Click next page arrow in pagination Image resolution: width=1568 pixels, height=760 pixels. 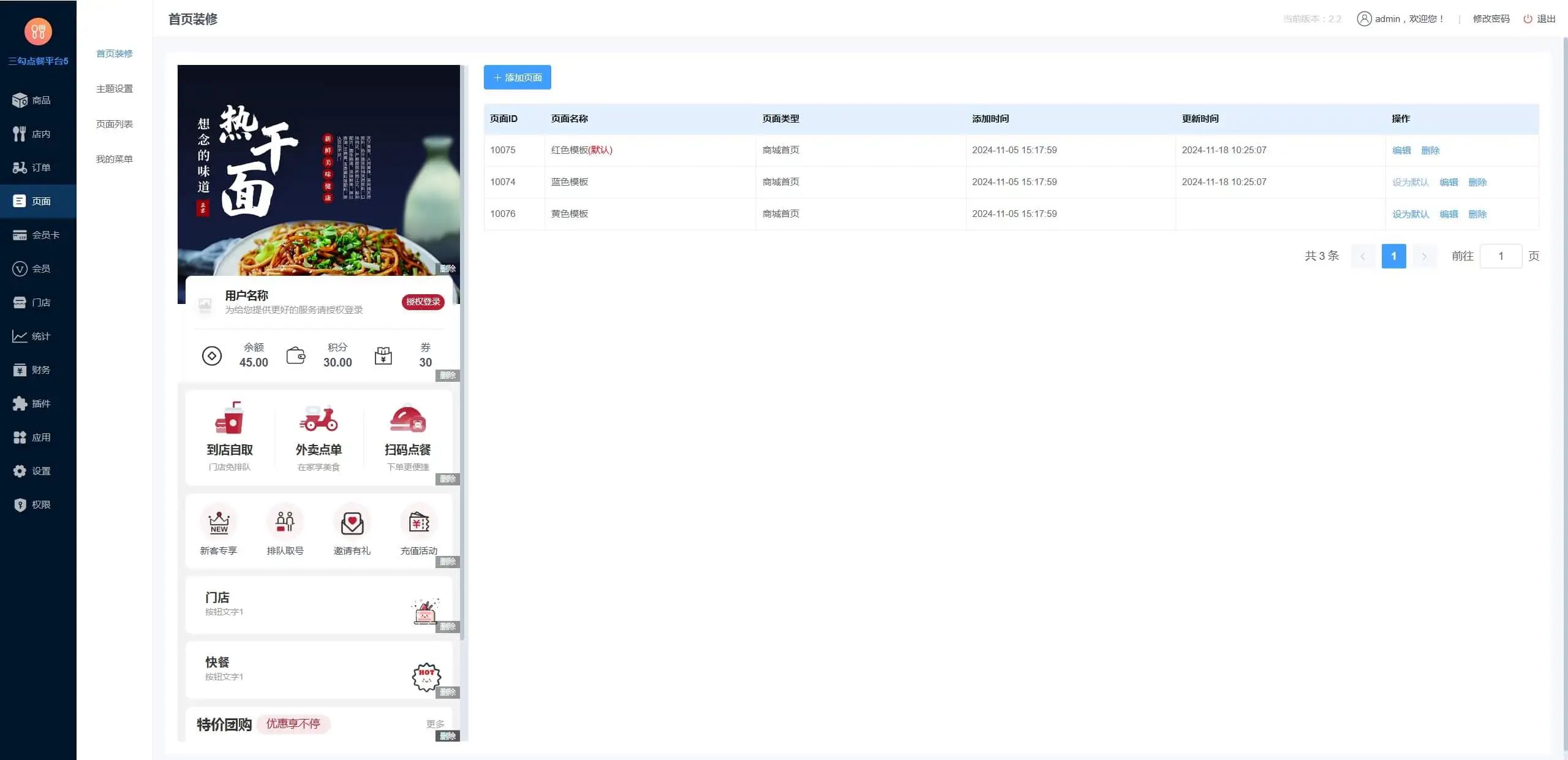[1424, 256]
